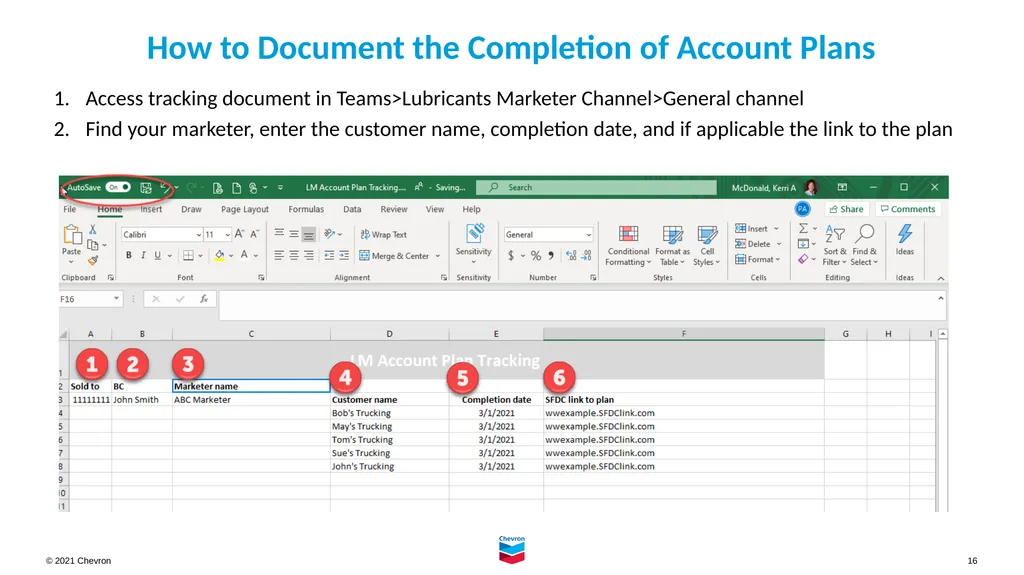
Task: Switch to the Data tab
Action: [352, 209]
